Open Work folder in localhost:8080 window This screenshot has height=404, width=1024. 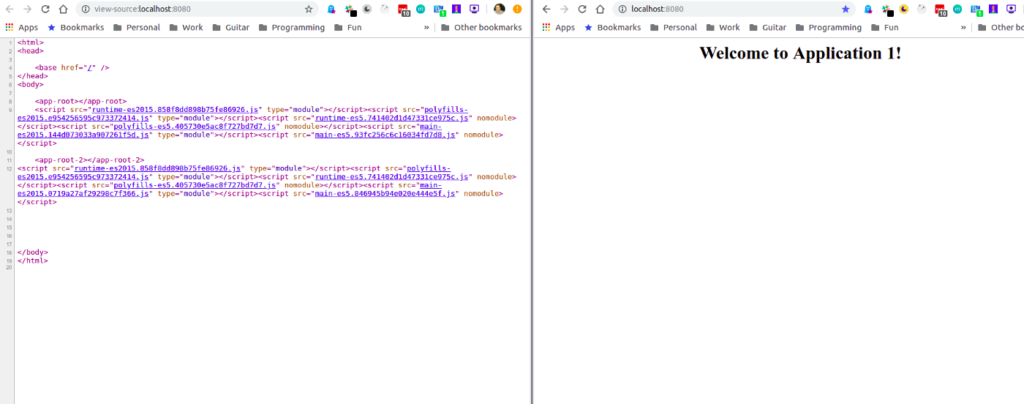coord(722,27)
